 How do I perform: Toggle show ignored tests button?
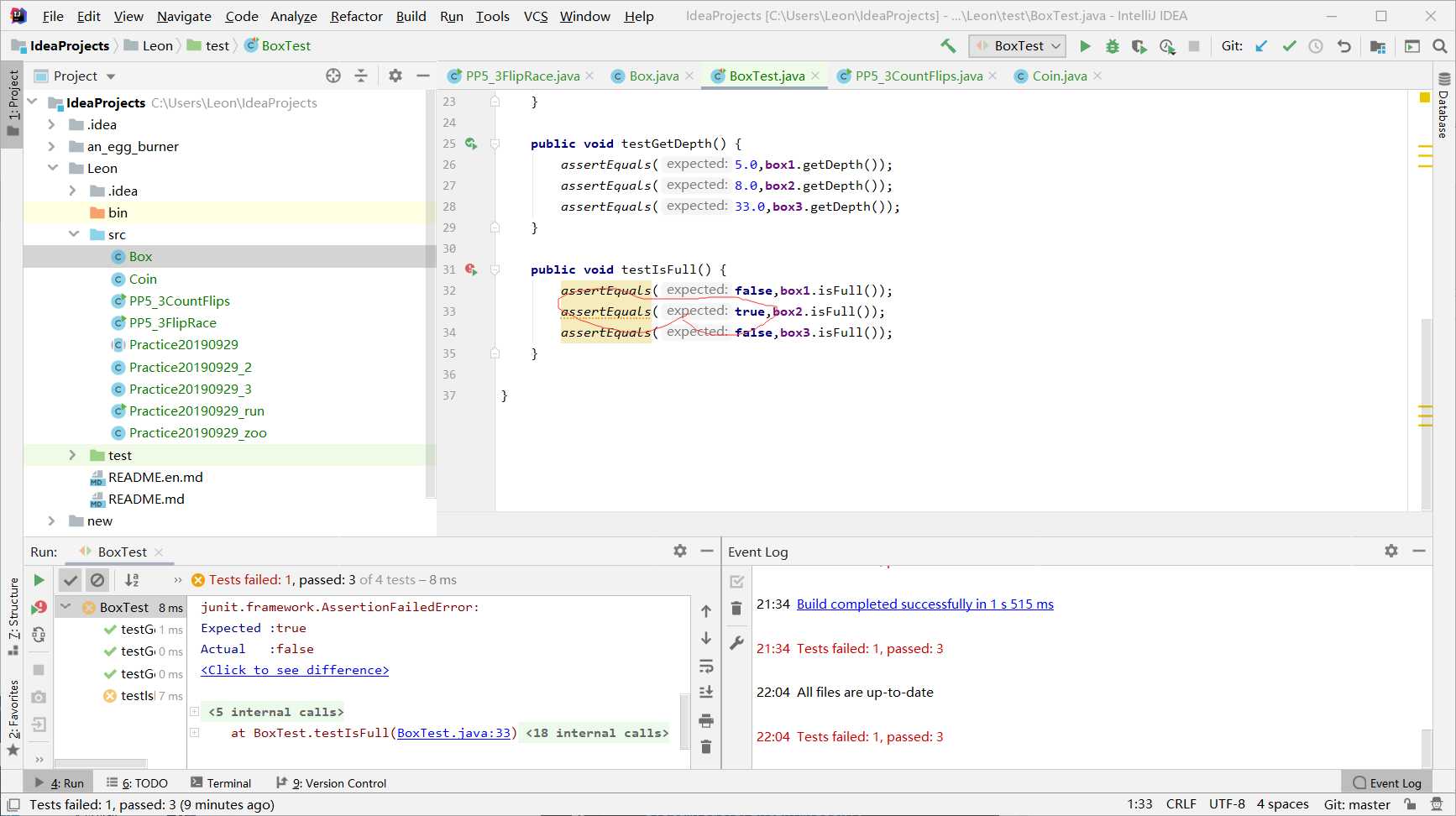(x=97, y=580)
